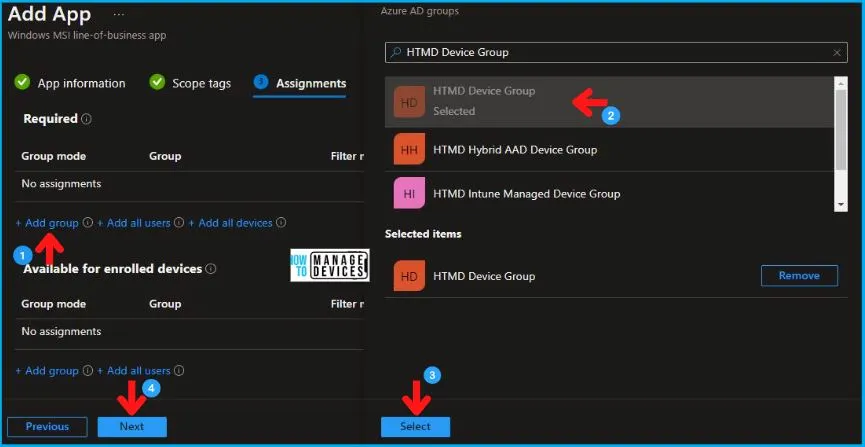865x447 pixels.
Task: Click Add group under Required
Action: [x=47, y=223]
